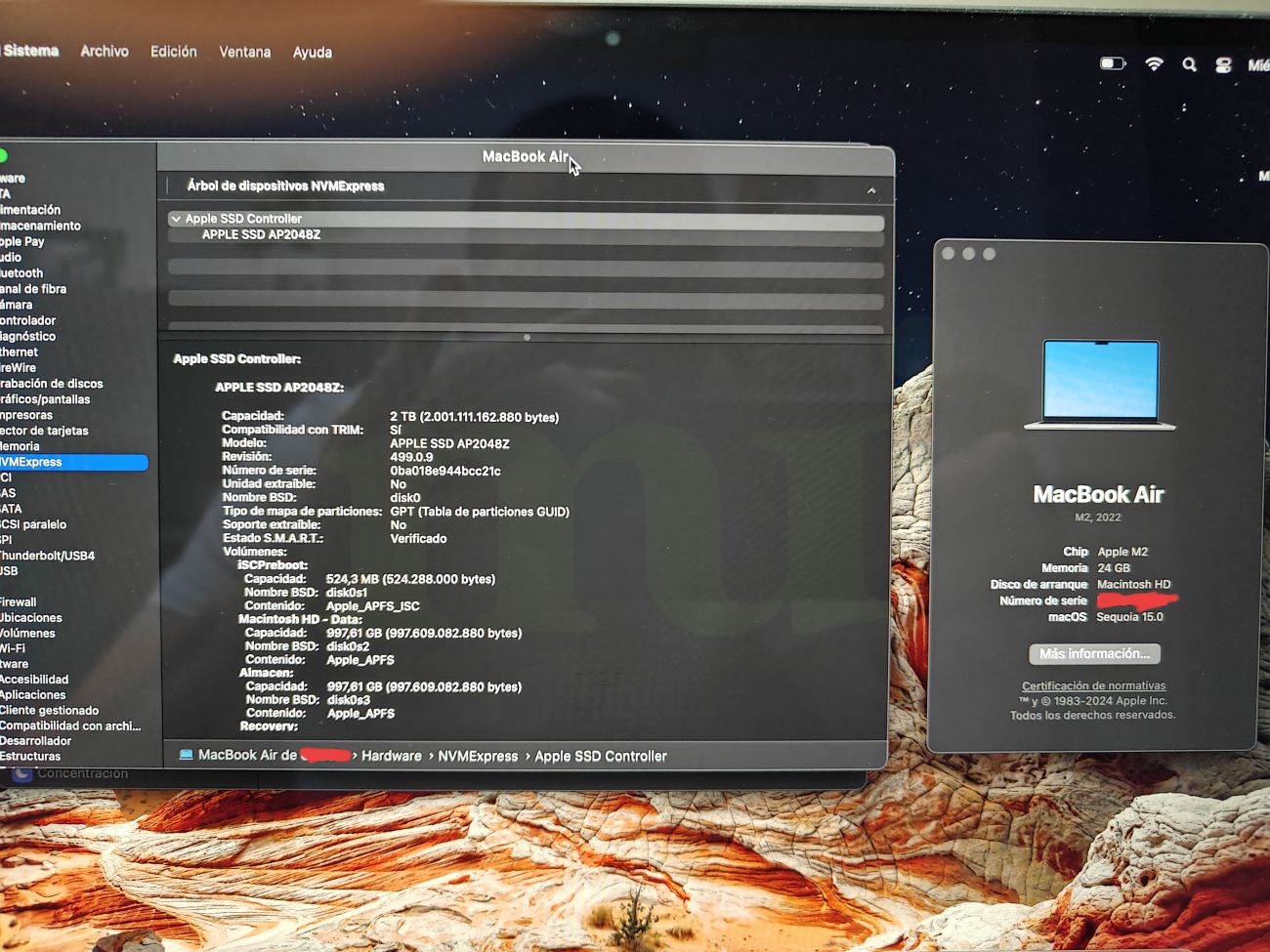Open the Edición menu

[174, 52]
